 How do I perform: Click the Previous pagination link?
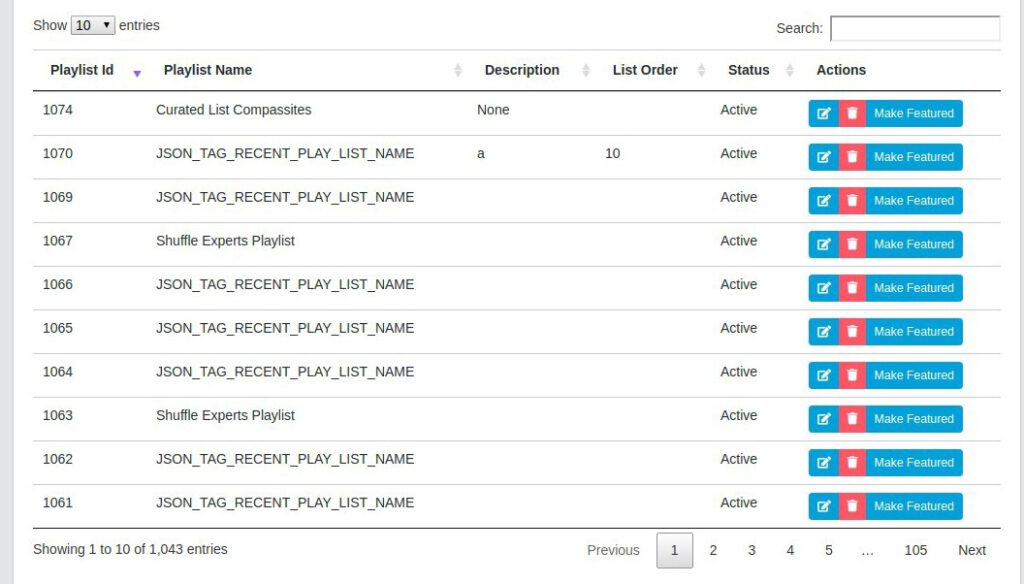(613, 550)
